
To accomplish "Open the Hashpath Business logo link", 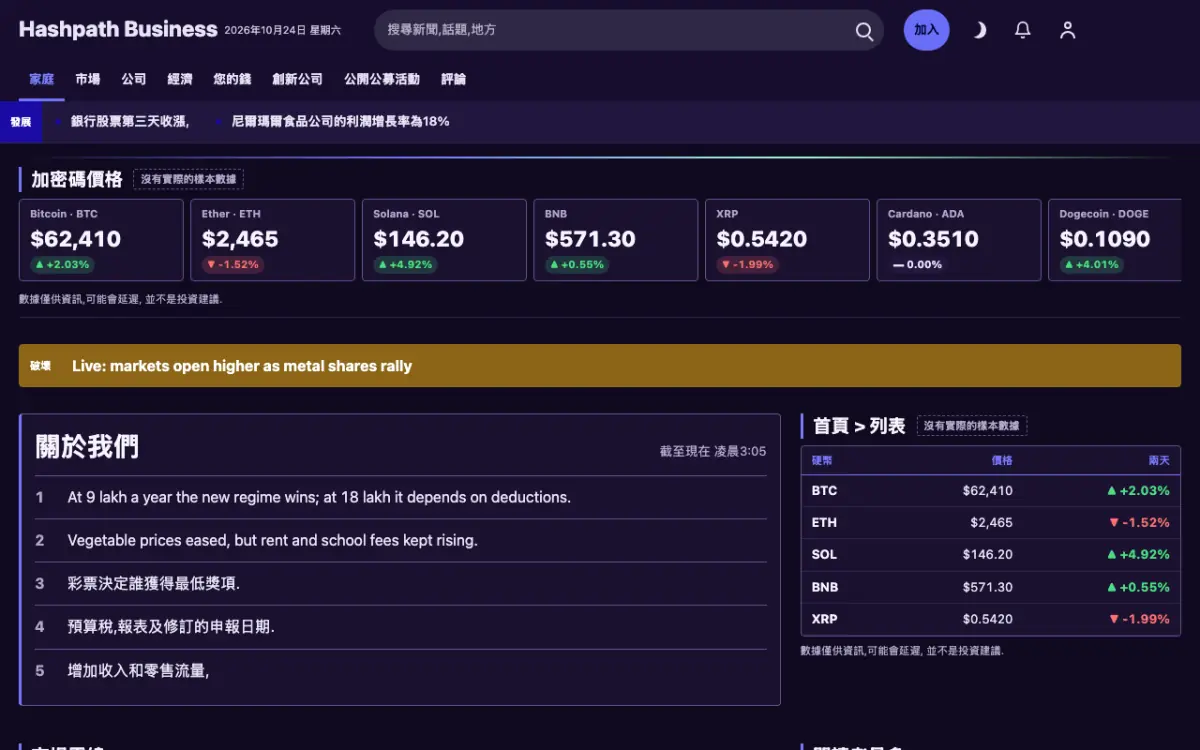I will (x=118, y=29).
